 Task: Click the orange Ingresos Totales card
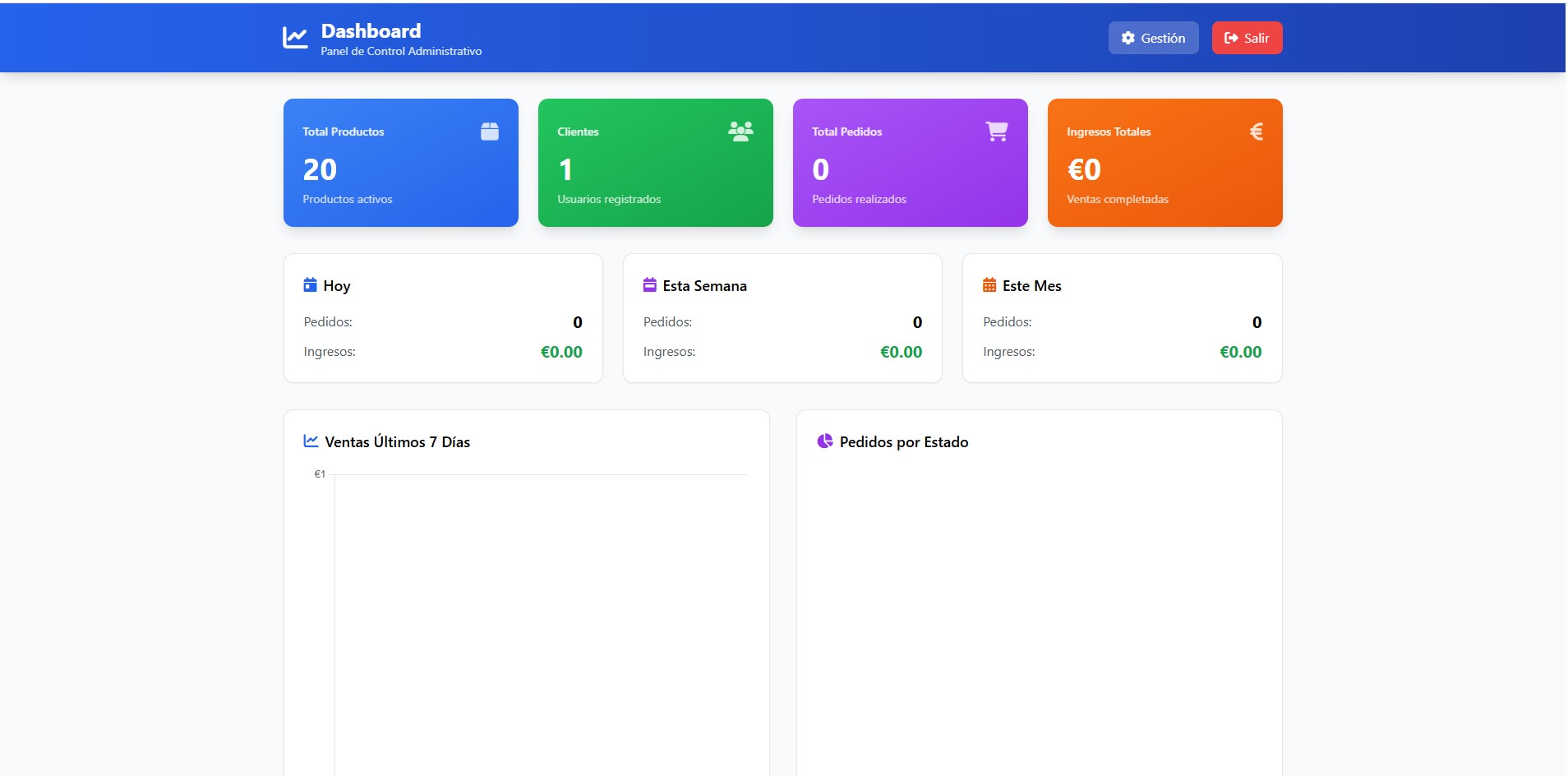click(x=1164, y=162)
